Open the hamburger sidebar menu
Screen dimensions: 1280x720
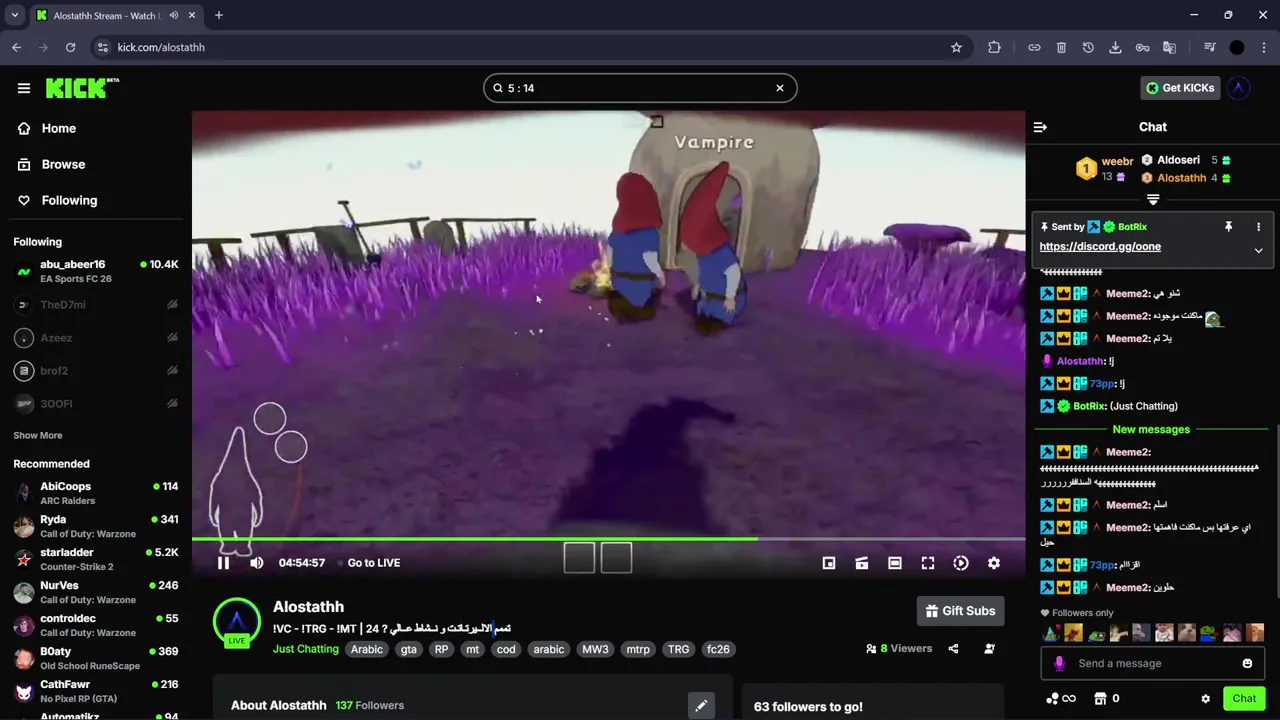pos(24,88)
